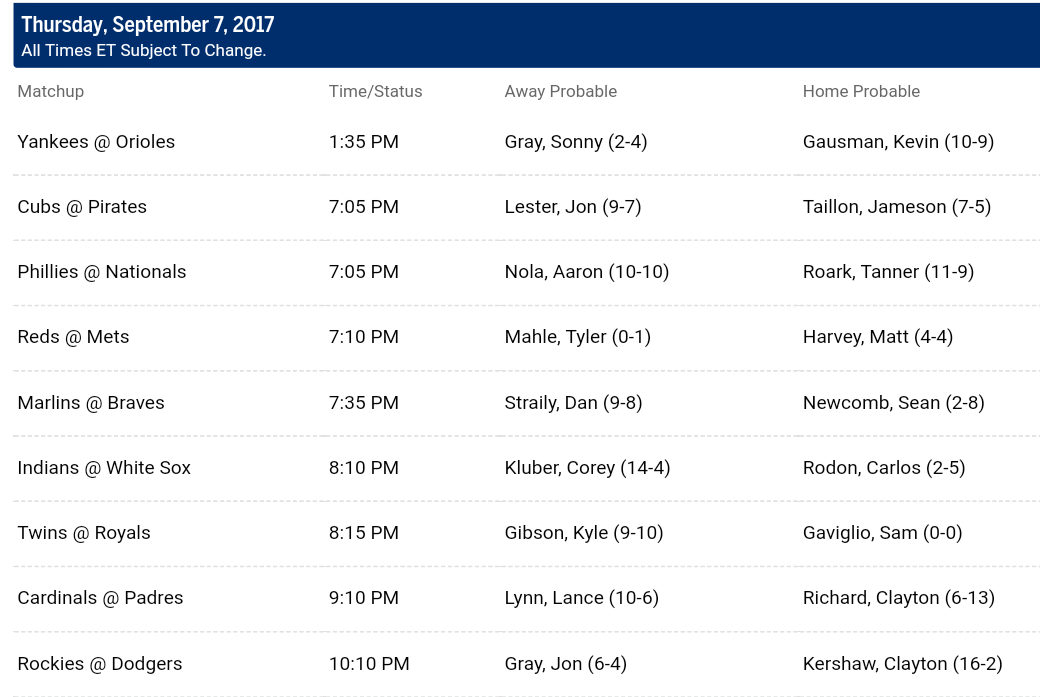Image resolution: width=1040 pixels, height=697 pixels.
Task: Open the Phillies @ Nationals game
Action: (x=101, y=272)
